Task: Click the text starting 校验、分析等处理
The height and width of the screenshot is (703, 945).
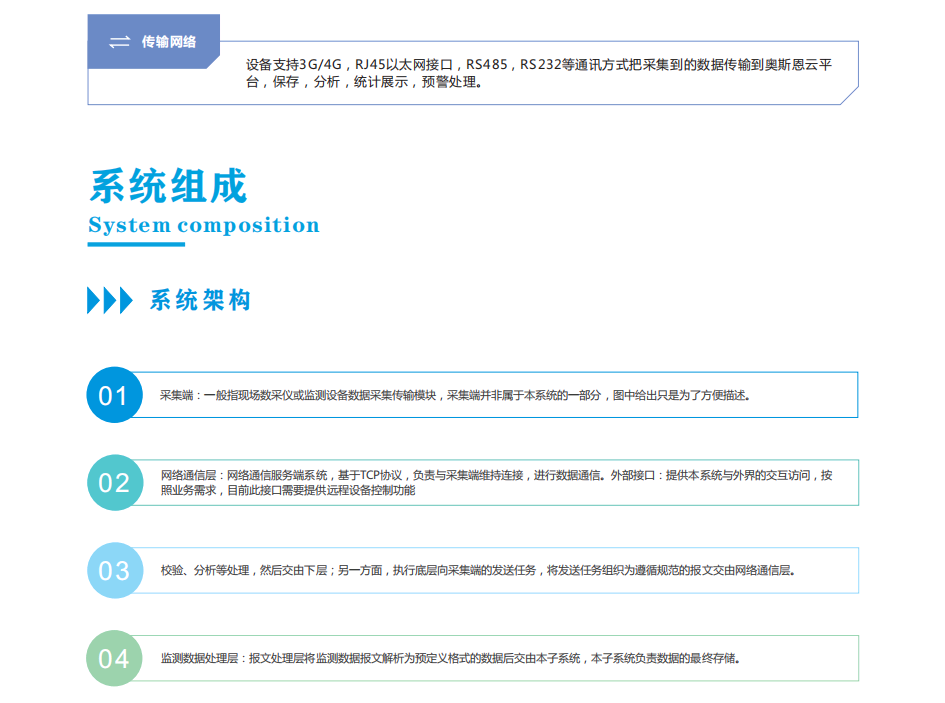Action: tap(477, 570)
